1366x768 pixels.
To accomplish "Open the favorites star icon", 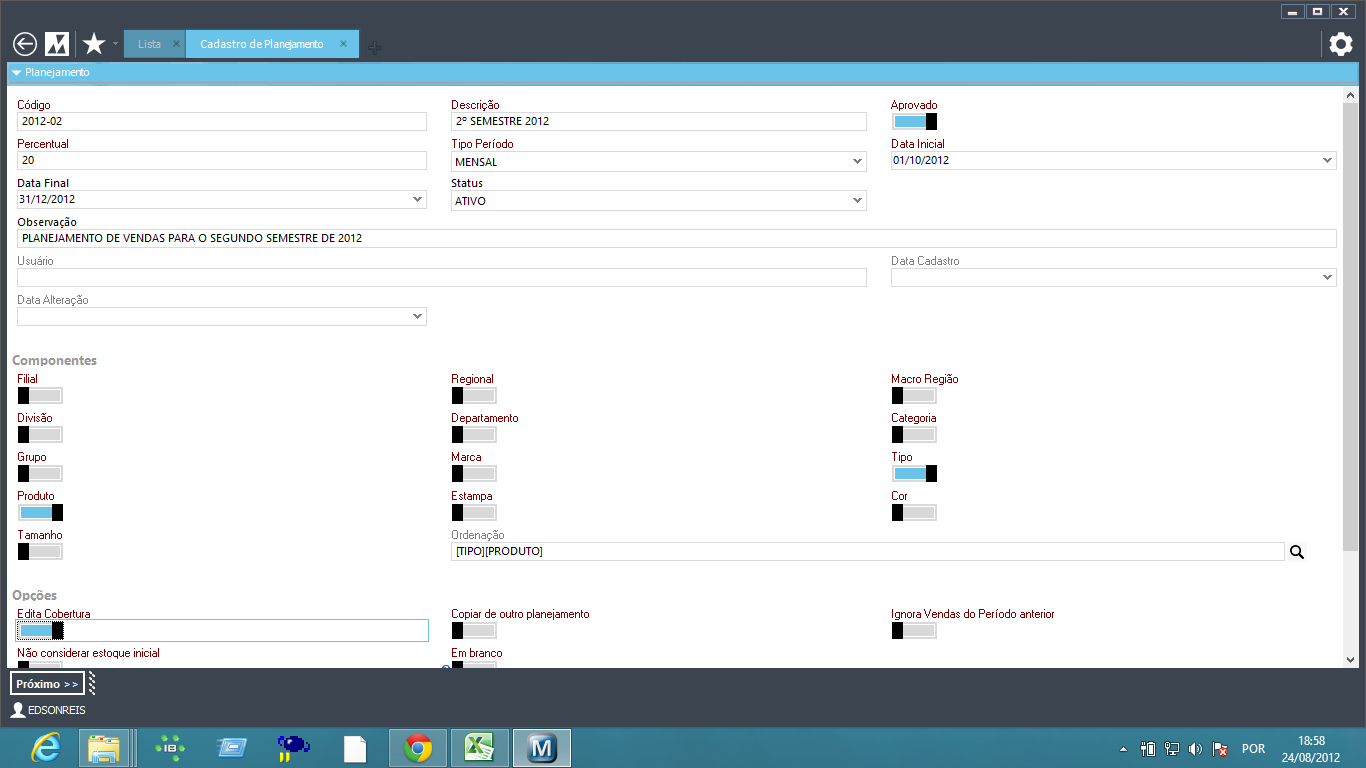I will [x=94, y=44].
